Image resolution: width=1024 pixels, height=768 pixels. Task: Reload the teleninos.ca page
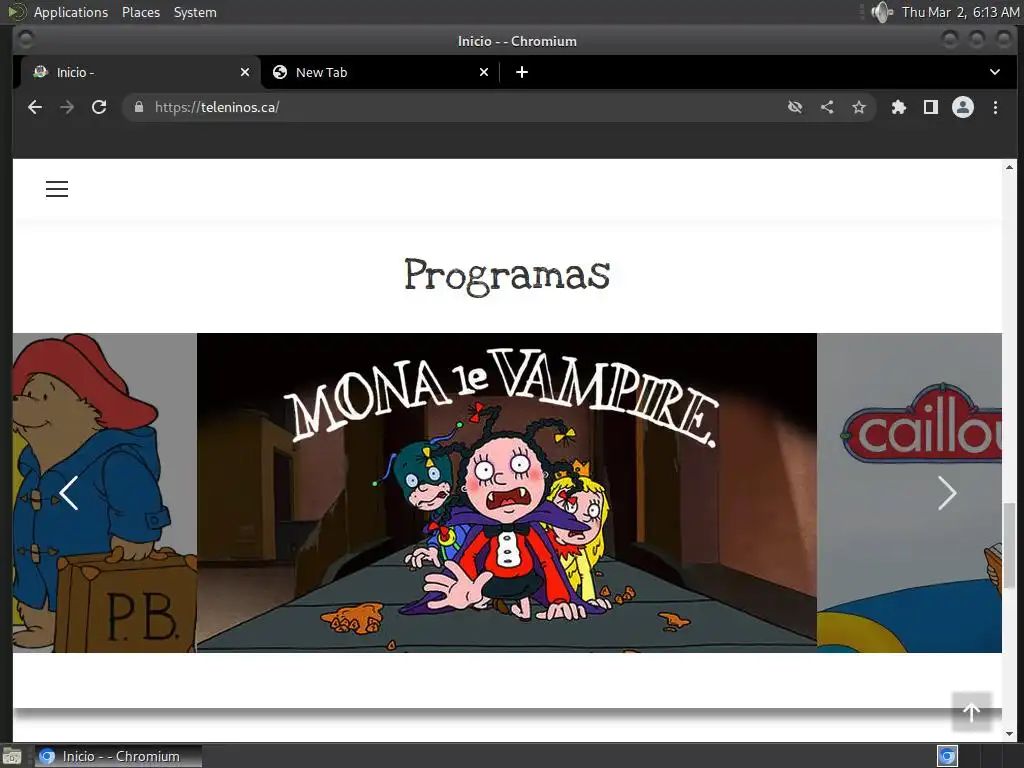coord(99,107)
